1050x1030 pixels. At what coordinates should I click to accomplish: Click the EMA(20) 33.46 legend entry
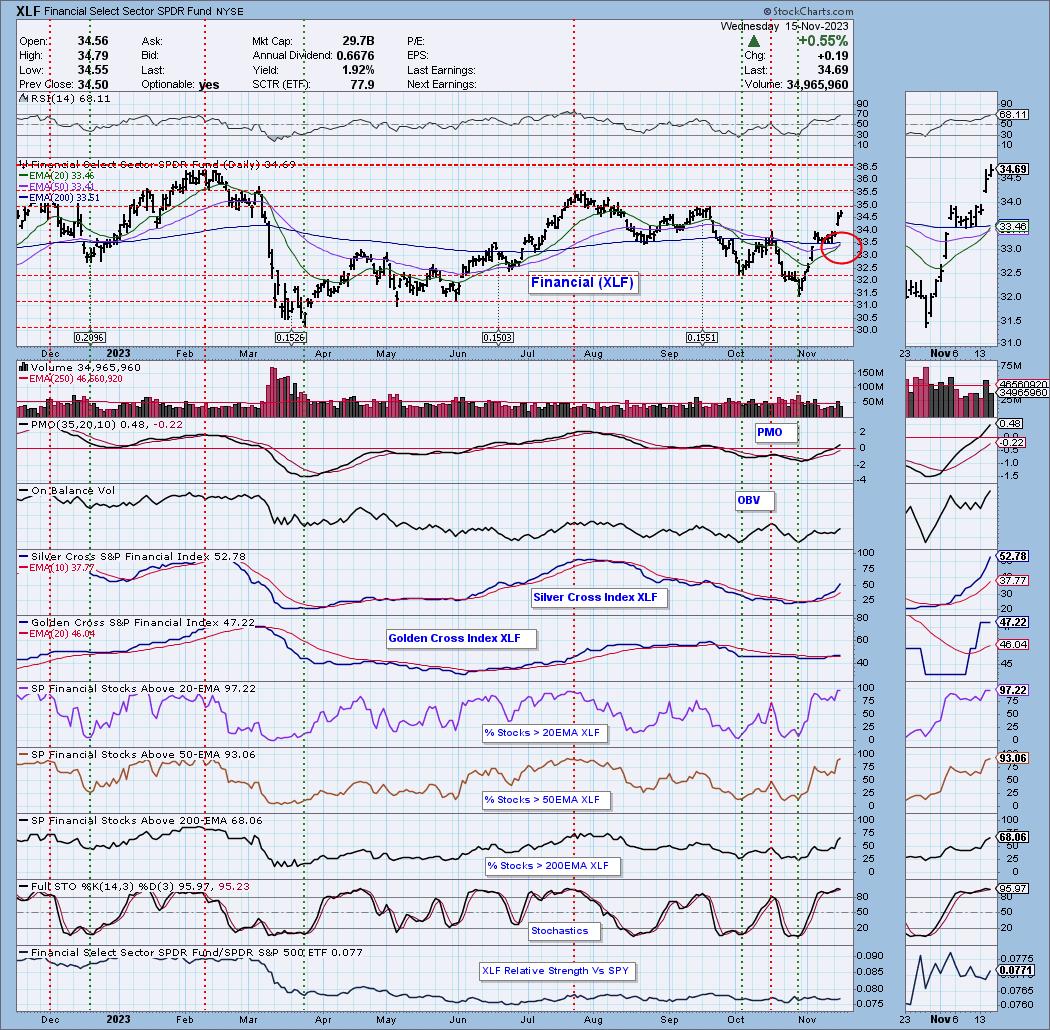pyautogui.click(x=56, y=175)
